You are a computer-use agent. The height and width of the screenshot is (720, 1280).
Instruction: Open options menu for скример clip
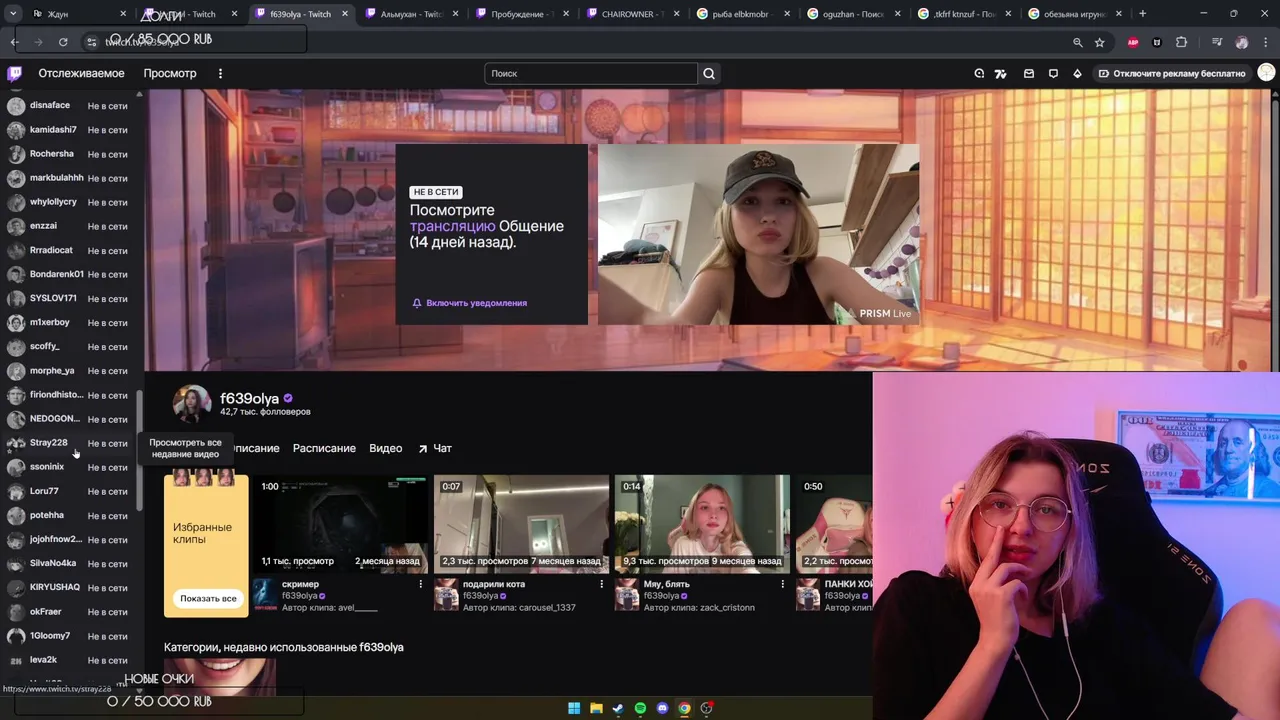click(x=420, y=584)
